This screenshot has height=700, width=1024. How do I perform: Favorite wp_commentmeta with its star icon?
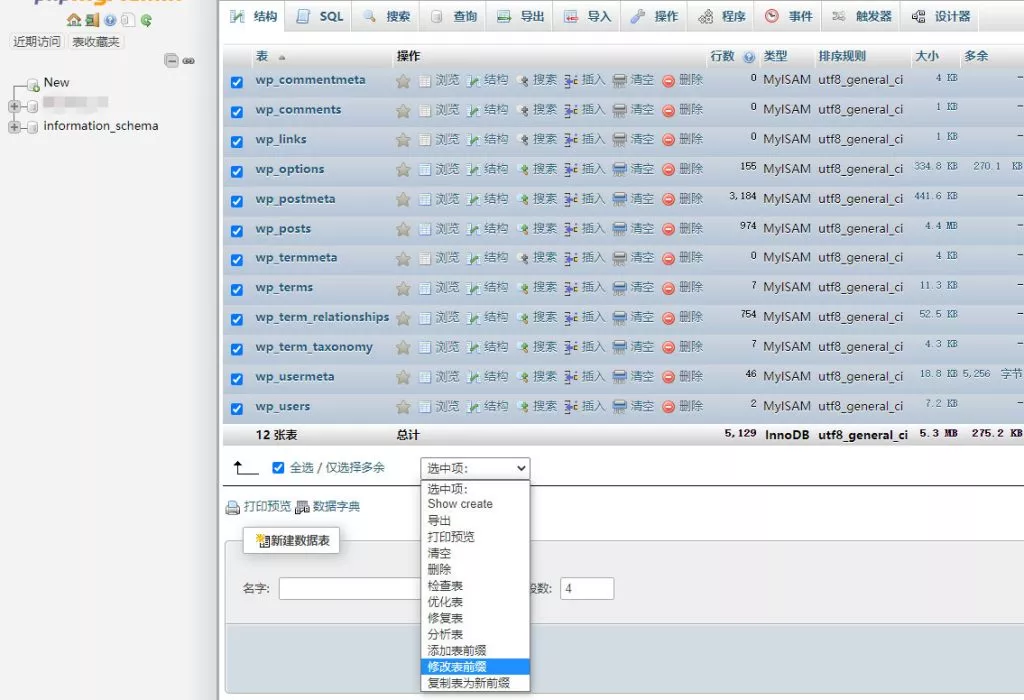(403, 81)
